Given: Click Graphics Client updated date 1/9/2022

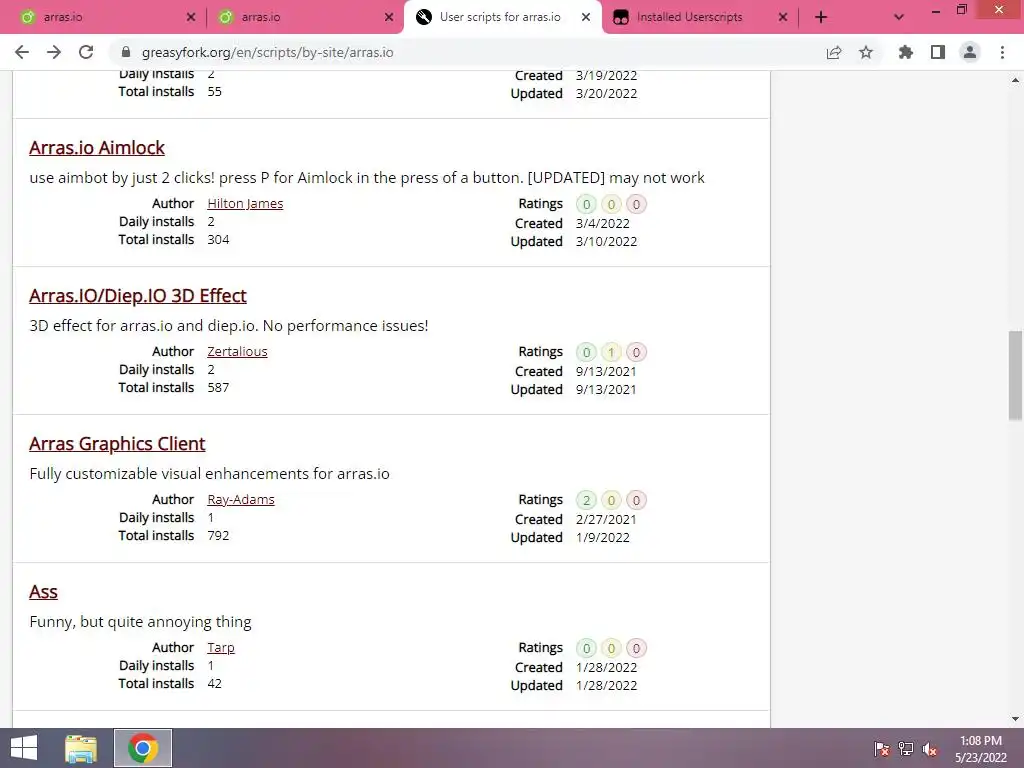Looking at the screenshot, I should click(x=603, y=537).
